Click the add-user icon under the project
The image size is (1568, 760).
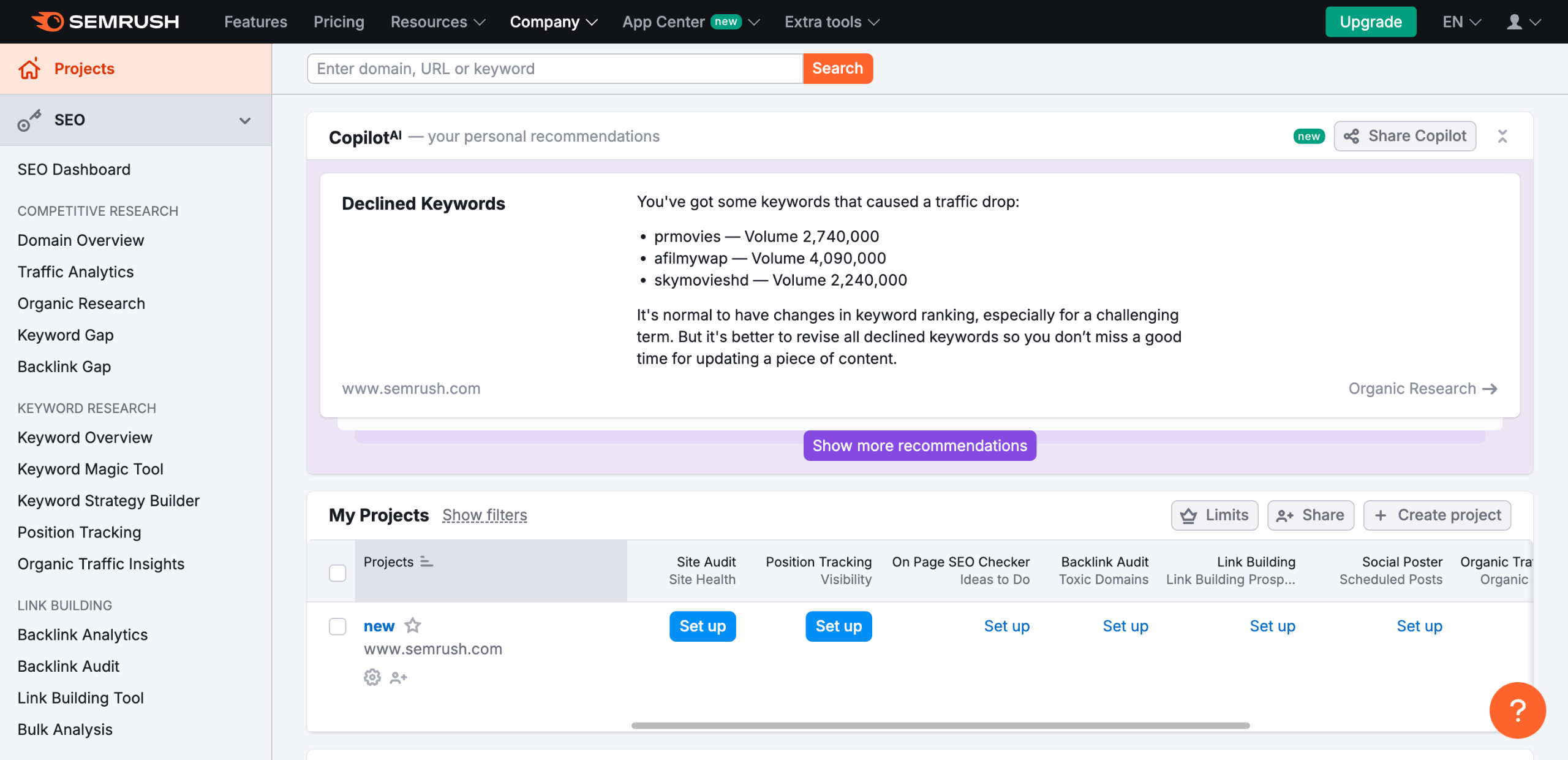398,677
